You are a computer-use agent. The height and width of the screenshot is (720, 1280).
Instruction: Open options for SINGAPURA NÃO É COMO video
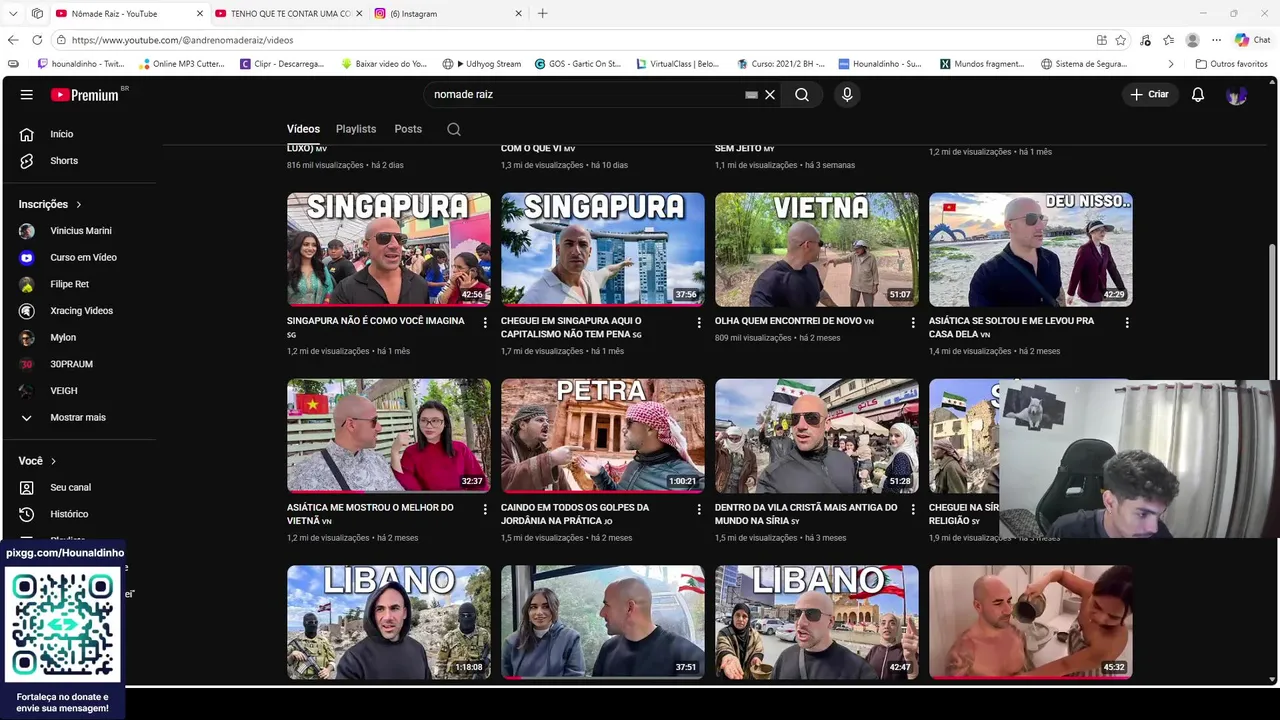(485, 322)
